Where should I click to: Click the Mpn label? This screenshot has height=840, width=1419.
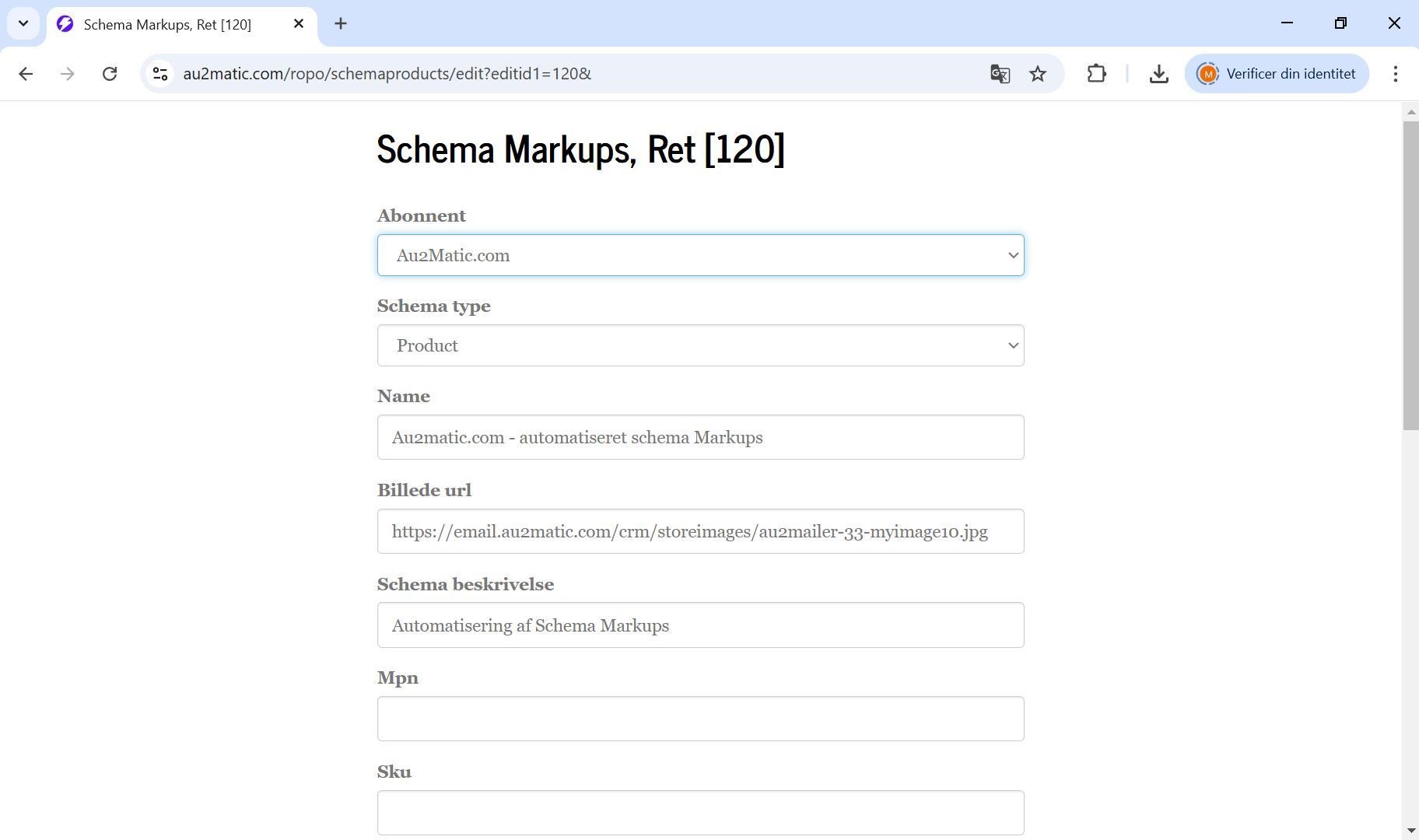click(398, 678)
